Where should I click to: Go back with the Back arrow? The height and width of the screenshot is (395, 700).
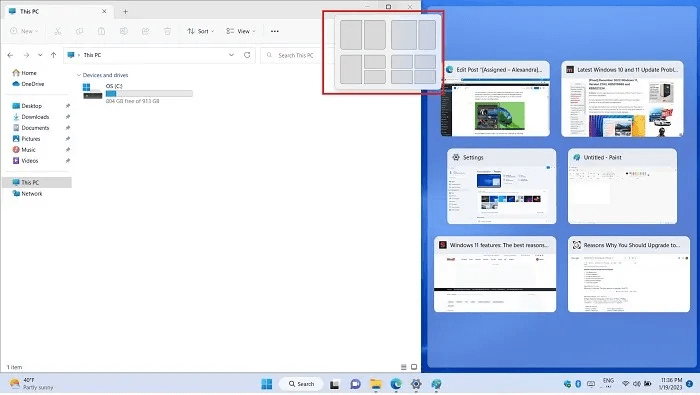10,55
